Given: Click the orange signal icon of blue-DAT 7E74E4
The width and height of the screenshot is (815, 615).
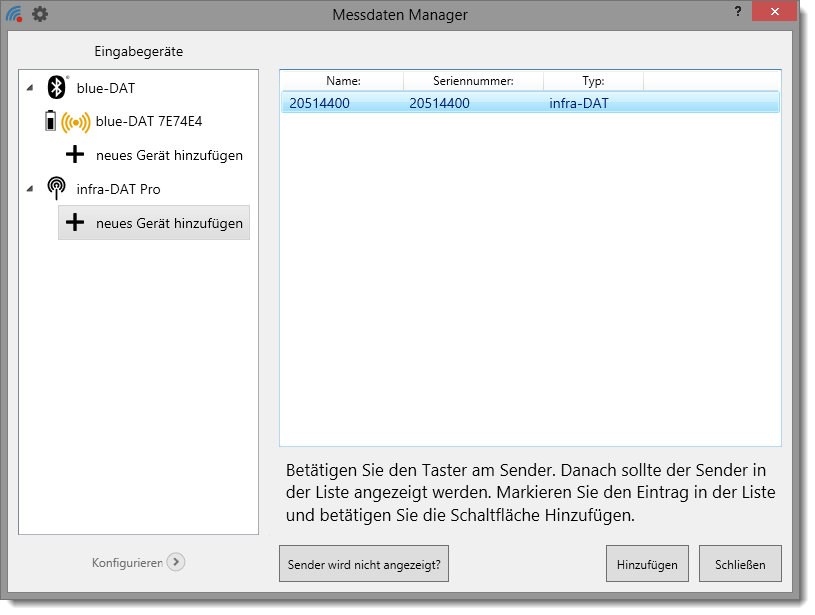Looking at the screenshot, I should pos(75,122).
